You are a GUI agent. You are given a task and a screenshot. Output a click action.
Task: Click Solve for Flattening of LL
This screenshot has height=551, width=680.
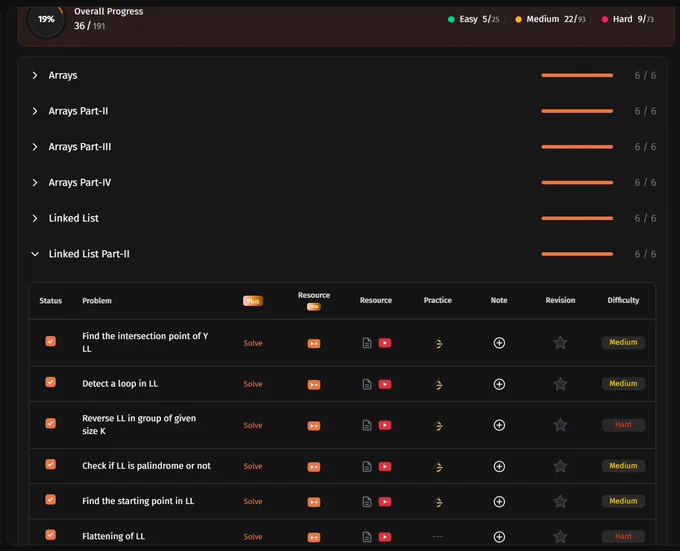tap(253, 537)
